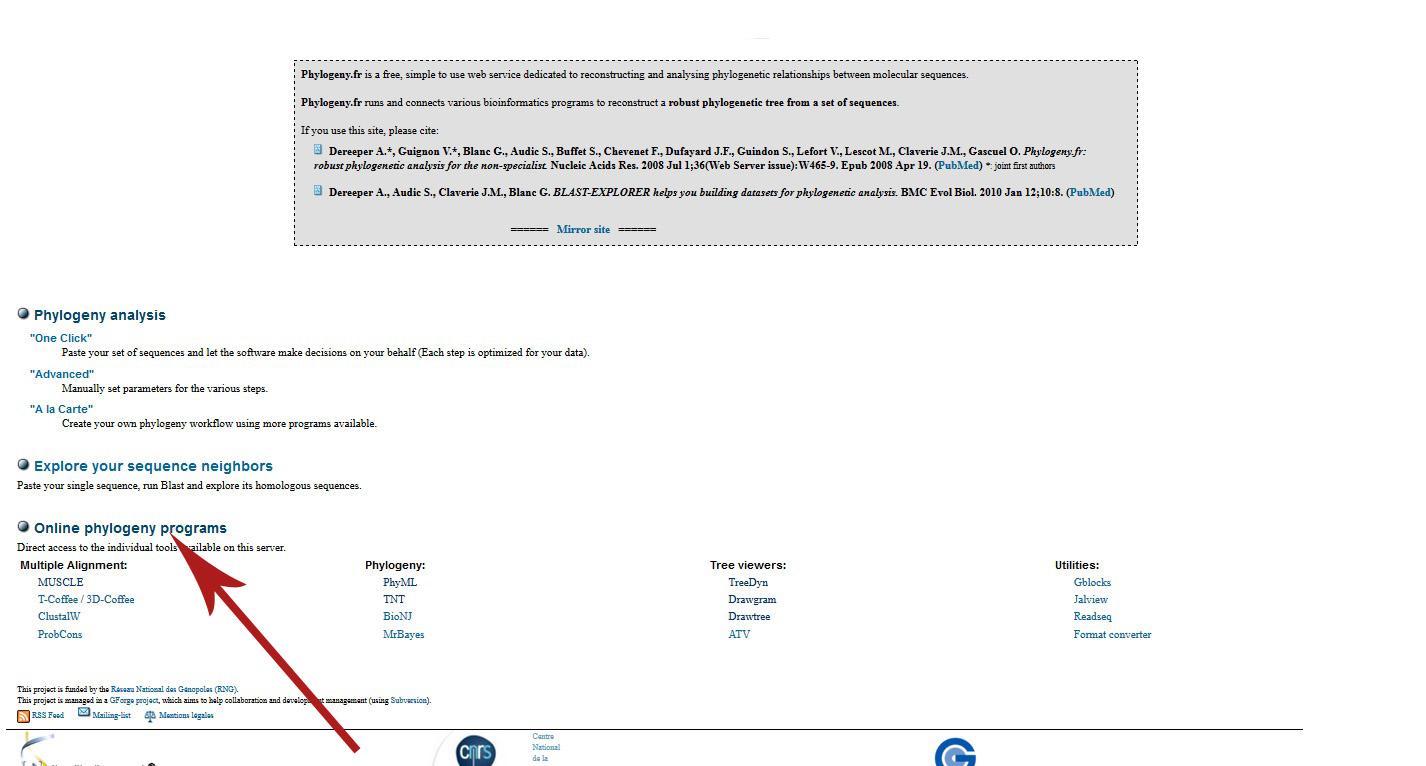Image resolution: width=1426 pixels, height=766 pixels.
Task: Open the Format converter utility
Action: click(x=1112, y=634)
